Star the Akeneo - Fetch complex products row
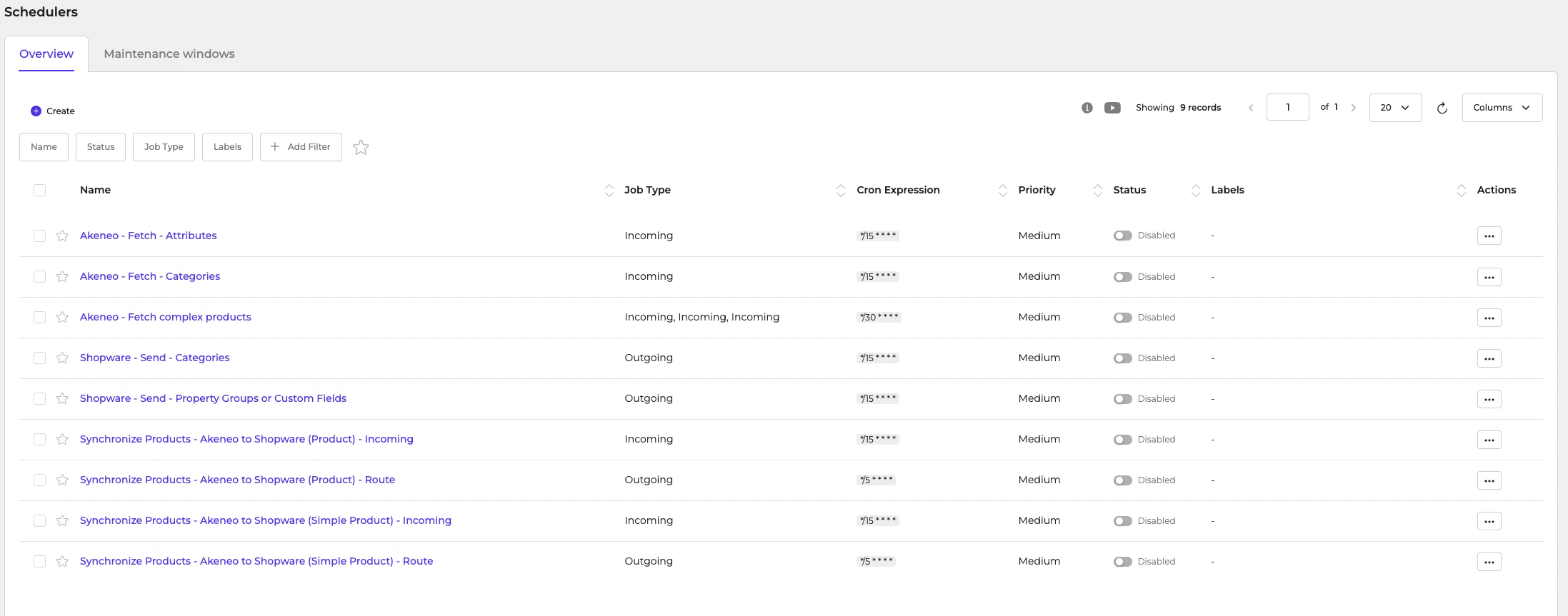Viewport: 1568px width, 616px height. pos(62,317)
